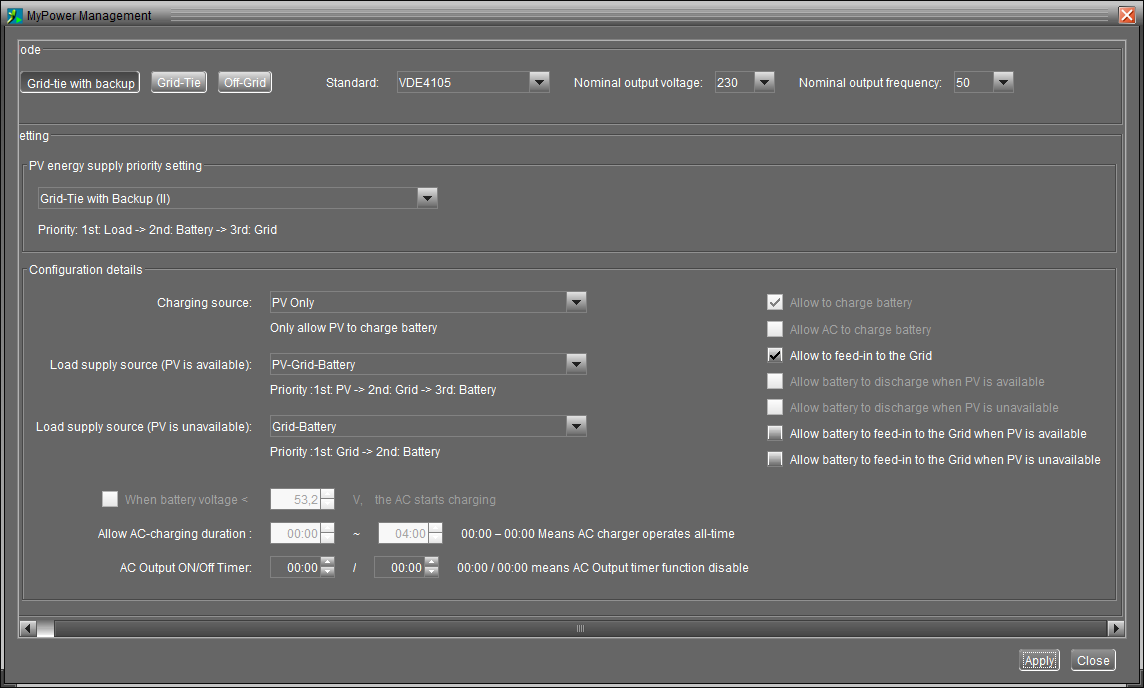
Task: Toggle battery discharge when PV is available
Action: [775, 382]
